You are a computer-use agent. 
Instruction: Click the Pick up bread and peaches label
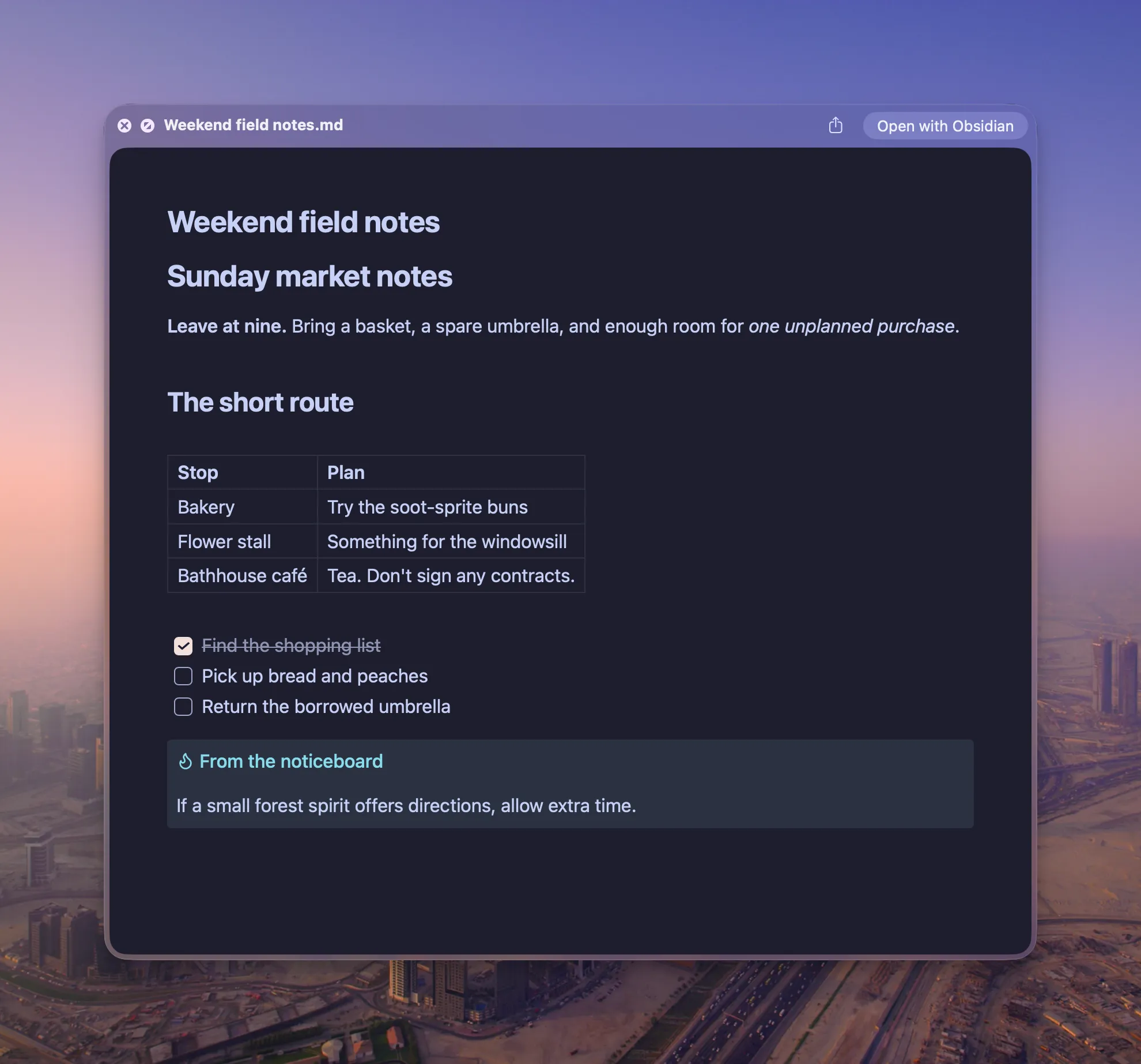(x=315, y=676)
